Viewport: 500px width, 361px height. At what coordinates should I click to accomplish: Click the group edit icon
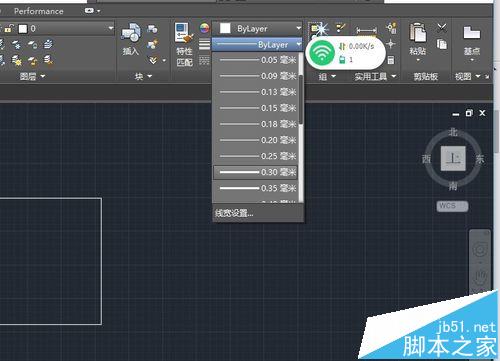341,28
